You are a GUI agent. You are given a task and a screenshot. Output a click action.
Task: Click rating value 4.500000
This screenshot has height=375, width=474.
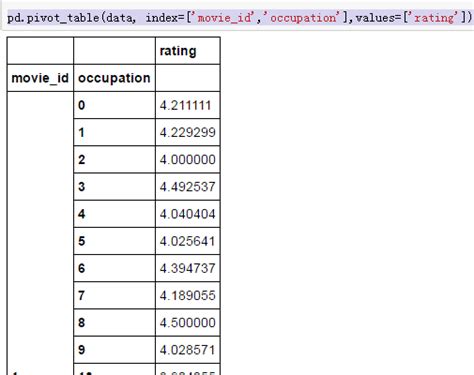tap(188, 323)
